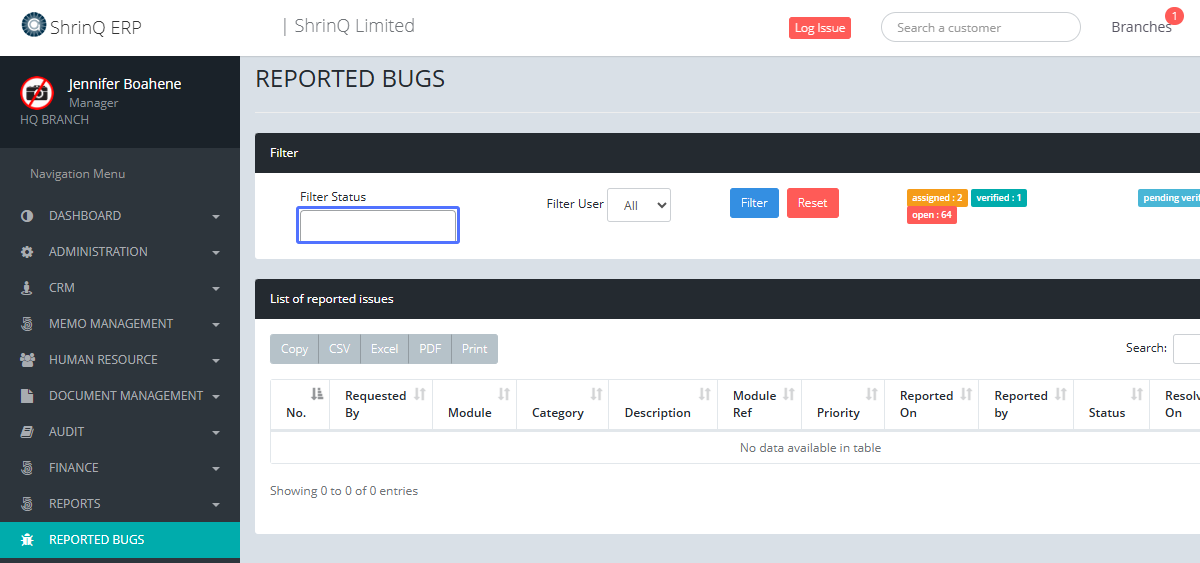The image size is (1200, 563).
Task: Click the CRM joystick icon
Action: pyautogui.click(x=27, y=288)
